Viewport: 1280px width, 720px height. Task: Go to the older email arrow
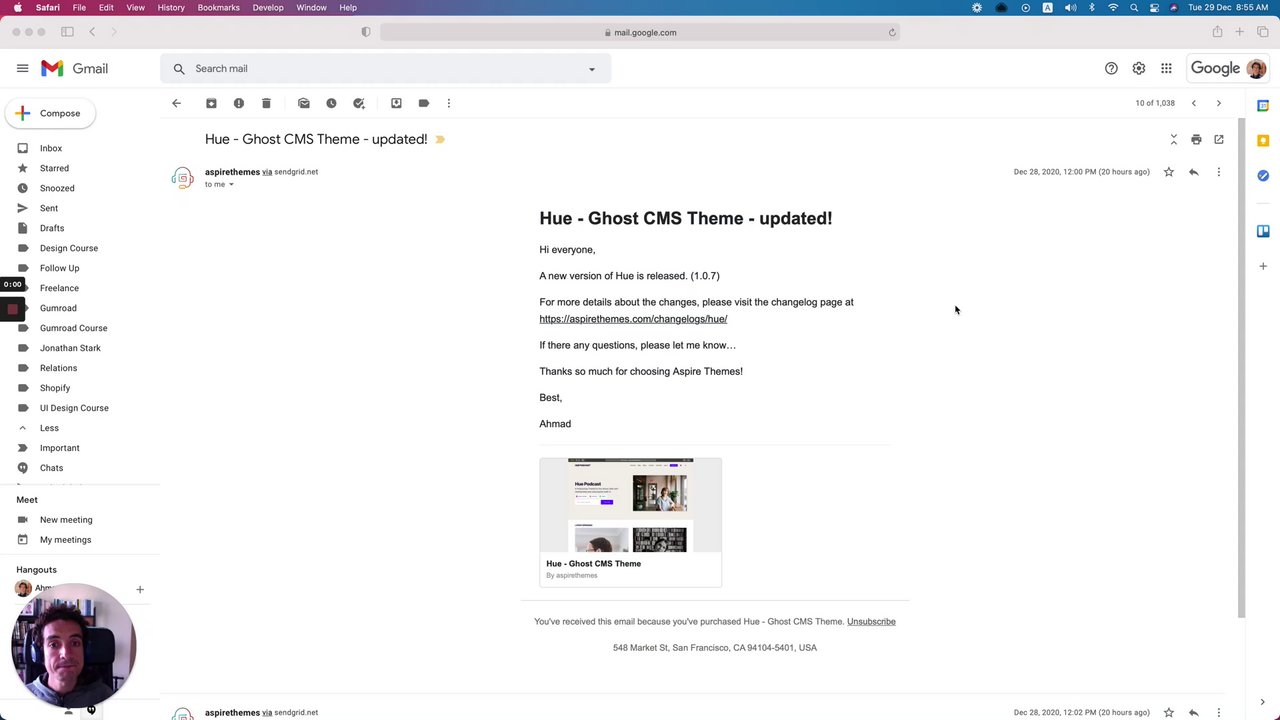pyautogui.click(x=1218, y=103)
